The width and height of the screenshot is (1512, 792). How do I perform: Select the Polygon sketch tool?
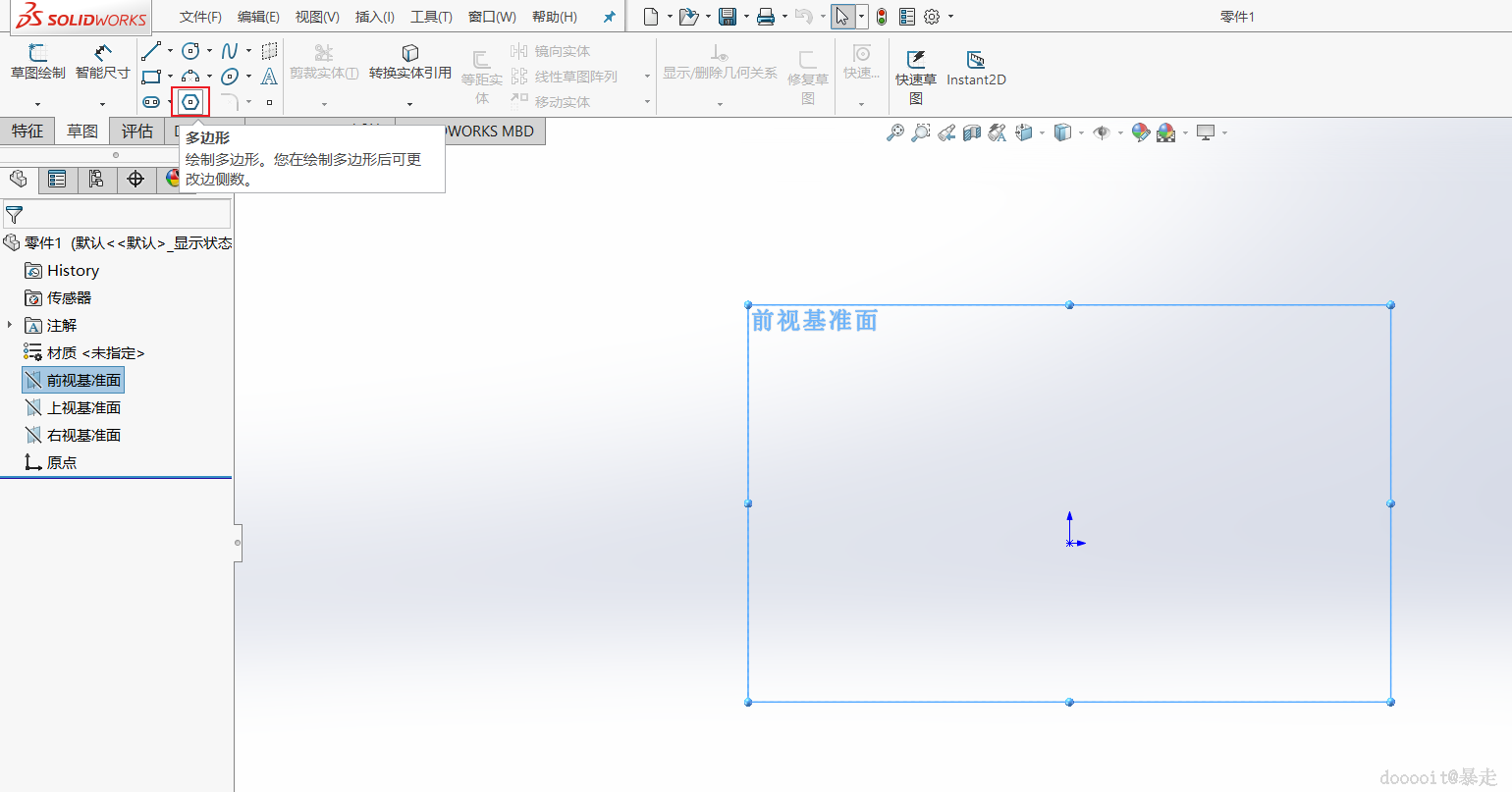190,102
